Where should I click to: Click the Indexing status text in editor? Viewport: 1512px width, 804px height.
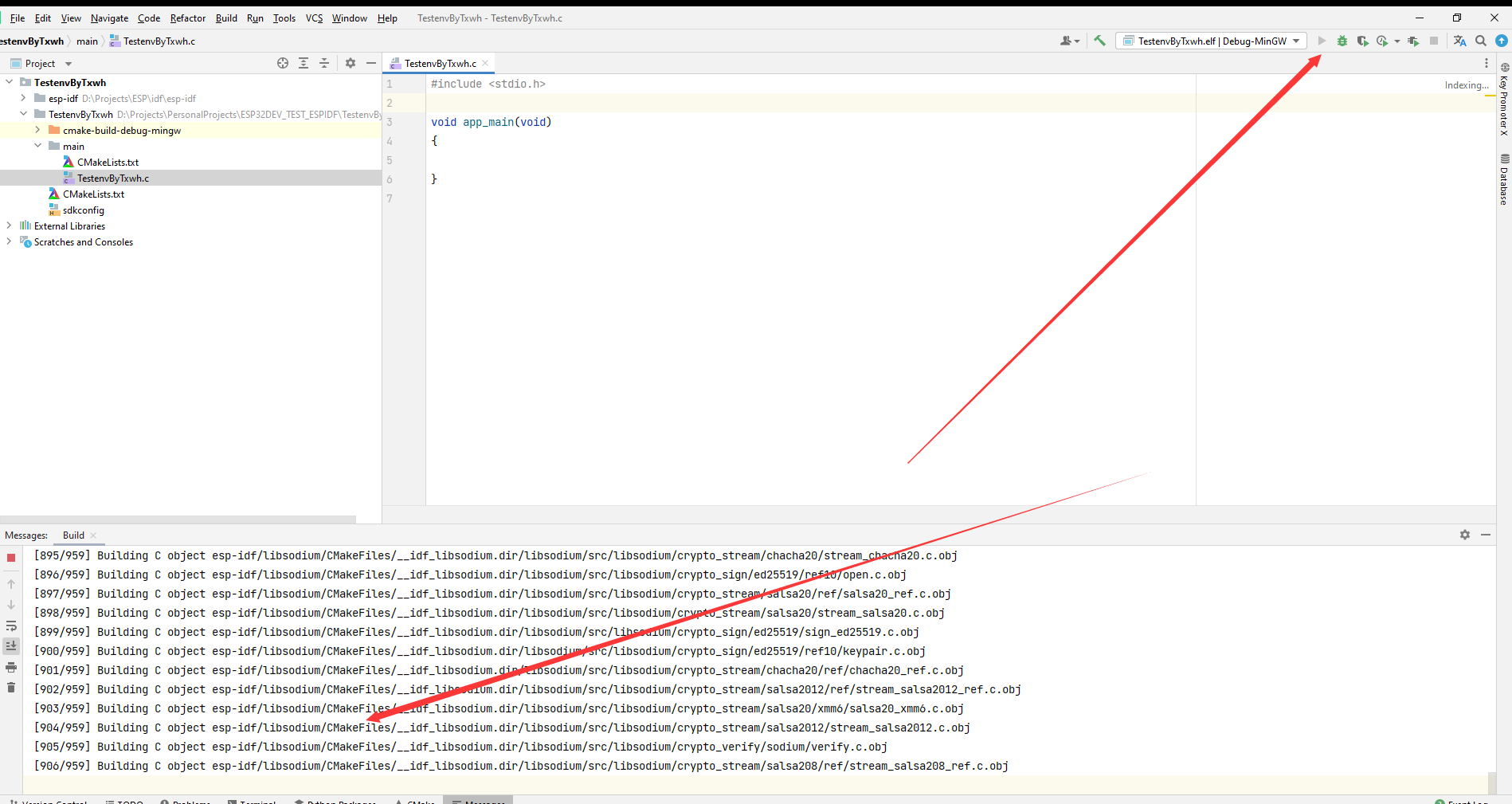click(1466, 85)
